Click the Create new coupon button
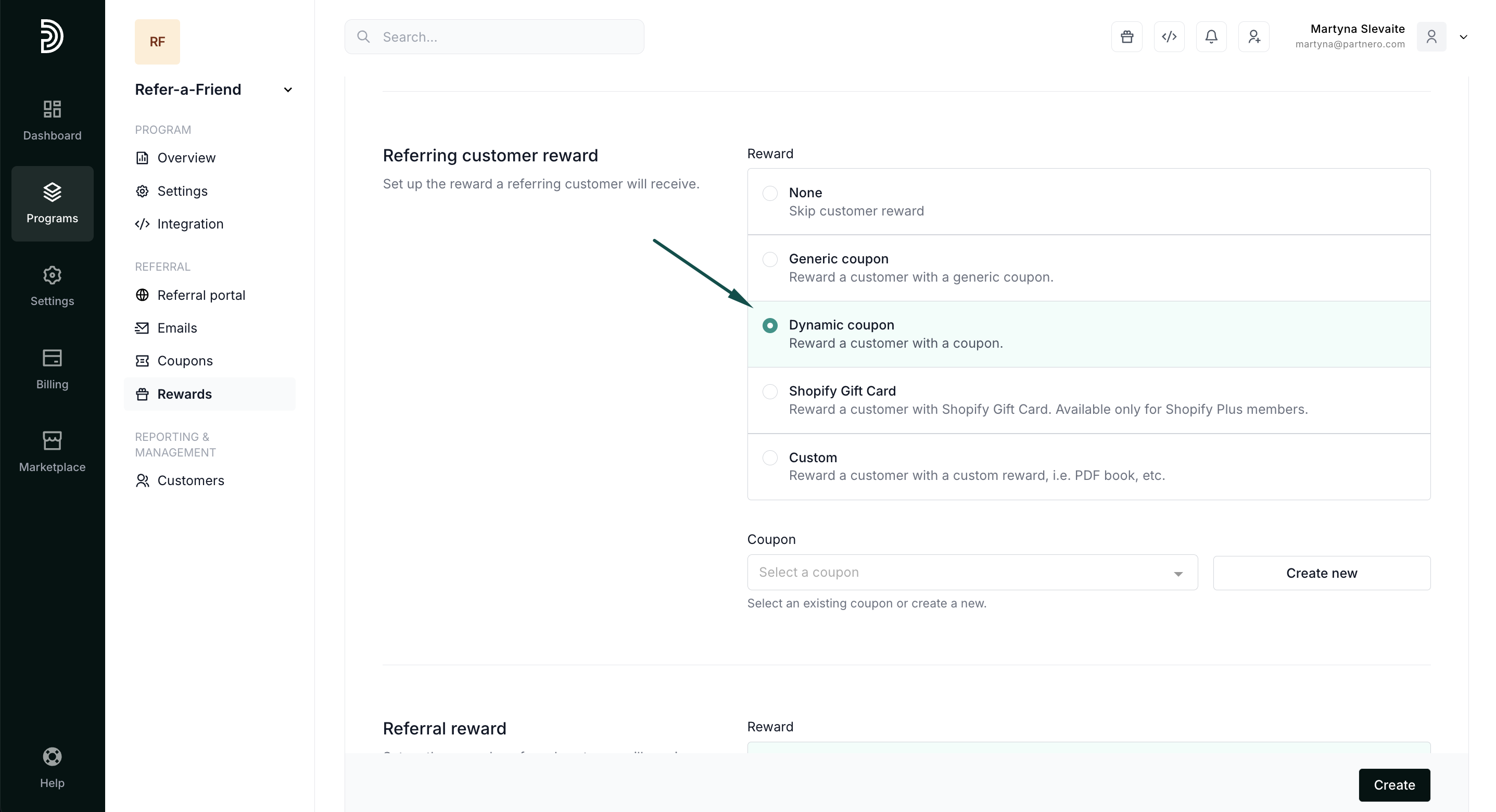 [x=1321, y=573]
